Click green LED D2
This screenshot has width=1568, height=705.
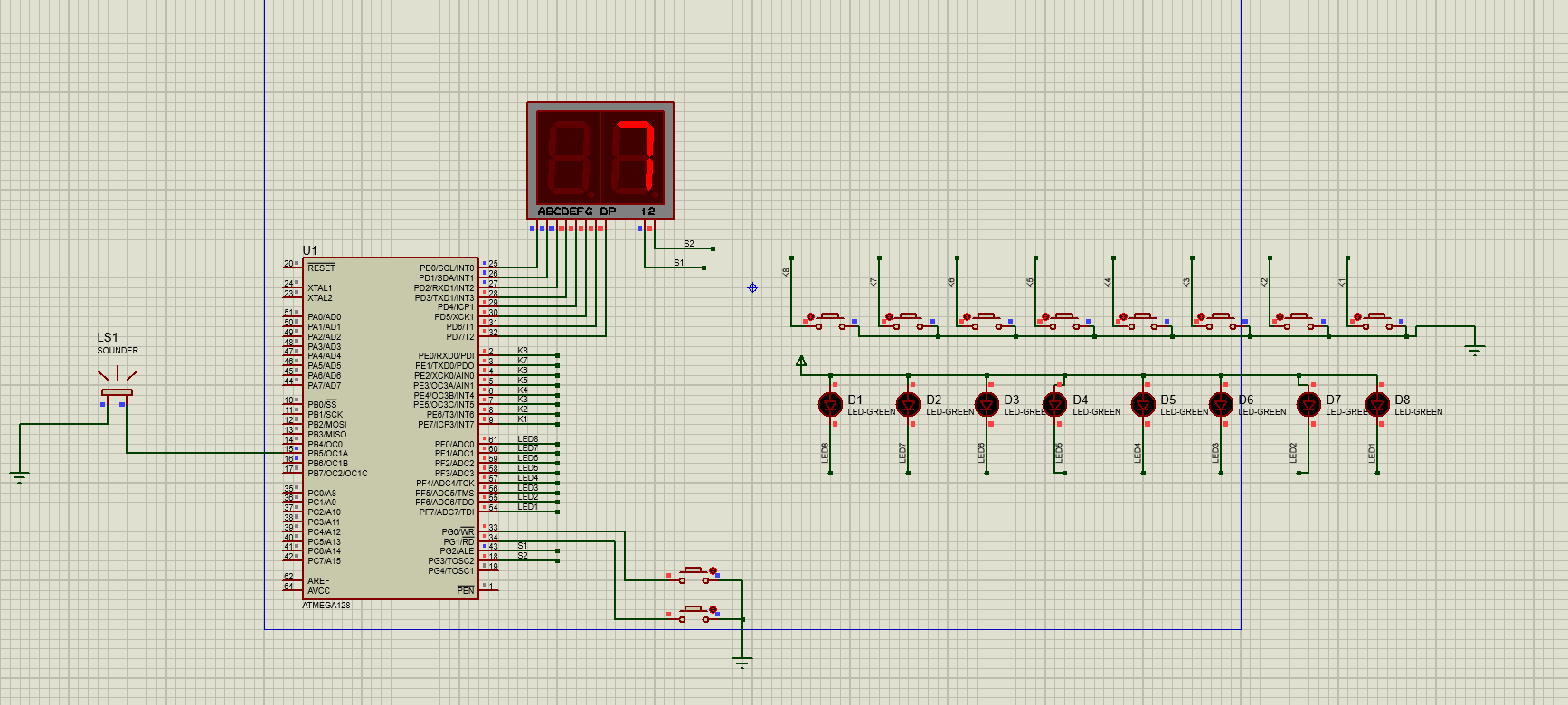point(908,404)
